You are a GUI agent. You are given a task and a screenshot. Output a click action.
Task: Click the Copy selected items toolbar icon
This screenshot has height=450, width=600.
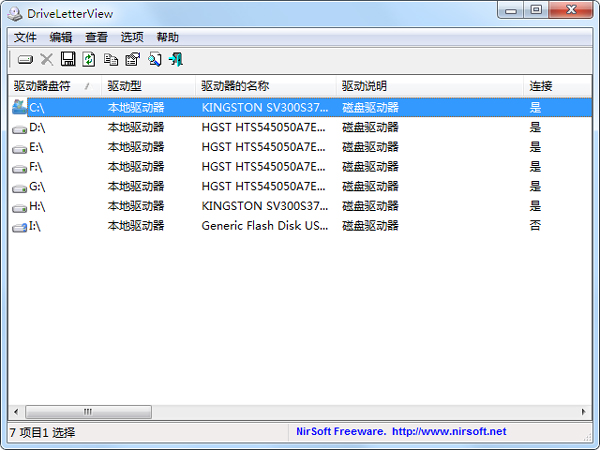click(111, 60)
